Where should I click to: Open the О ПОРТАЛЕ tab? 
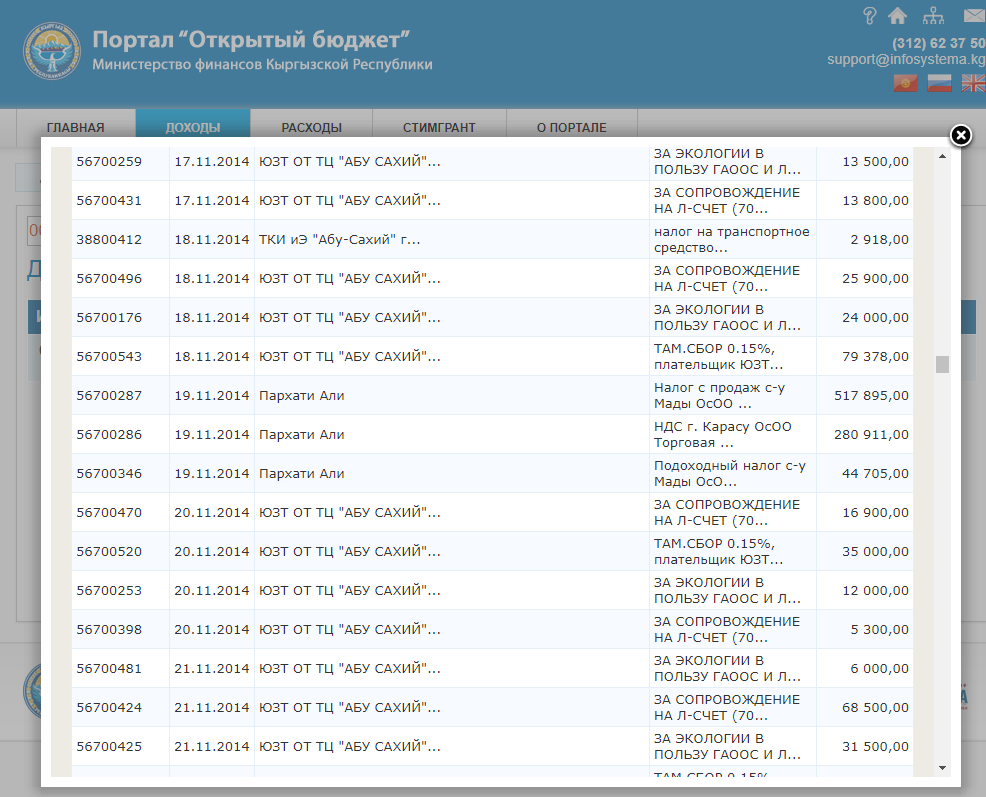point(572,127)
